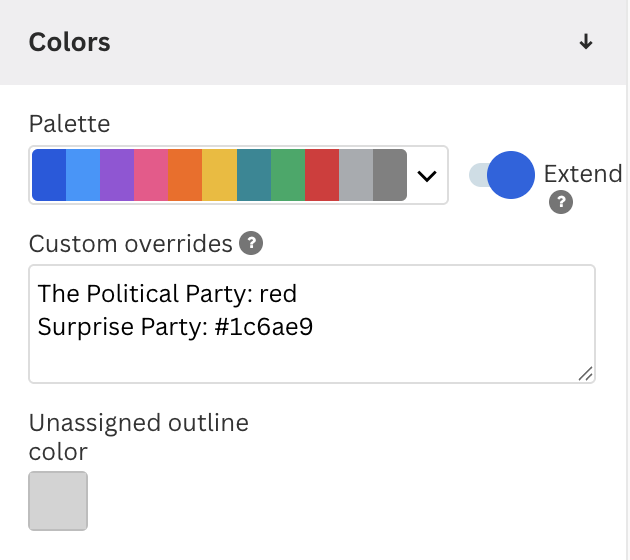
Task: Click the textarea resize handle corner
Action: pos(585,374)
